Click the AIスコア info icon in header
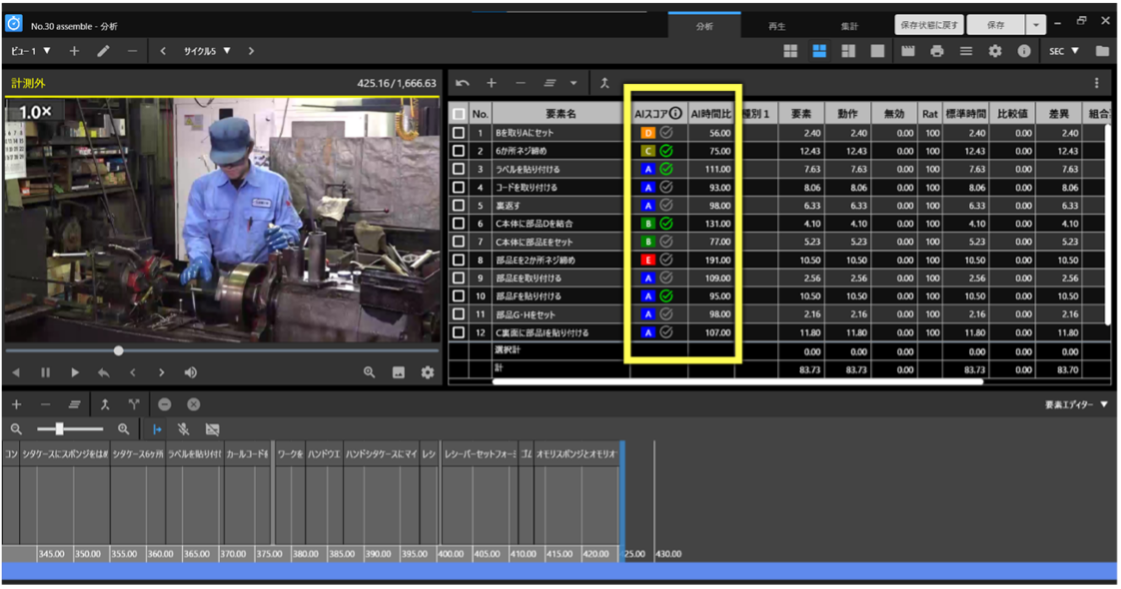The width and height of the screenshot is (1121, 589). click(x=676, y=114)
